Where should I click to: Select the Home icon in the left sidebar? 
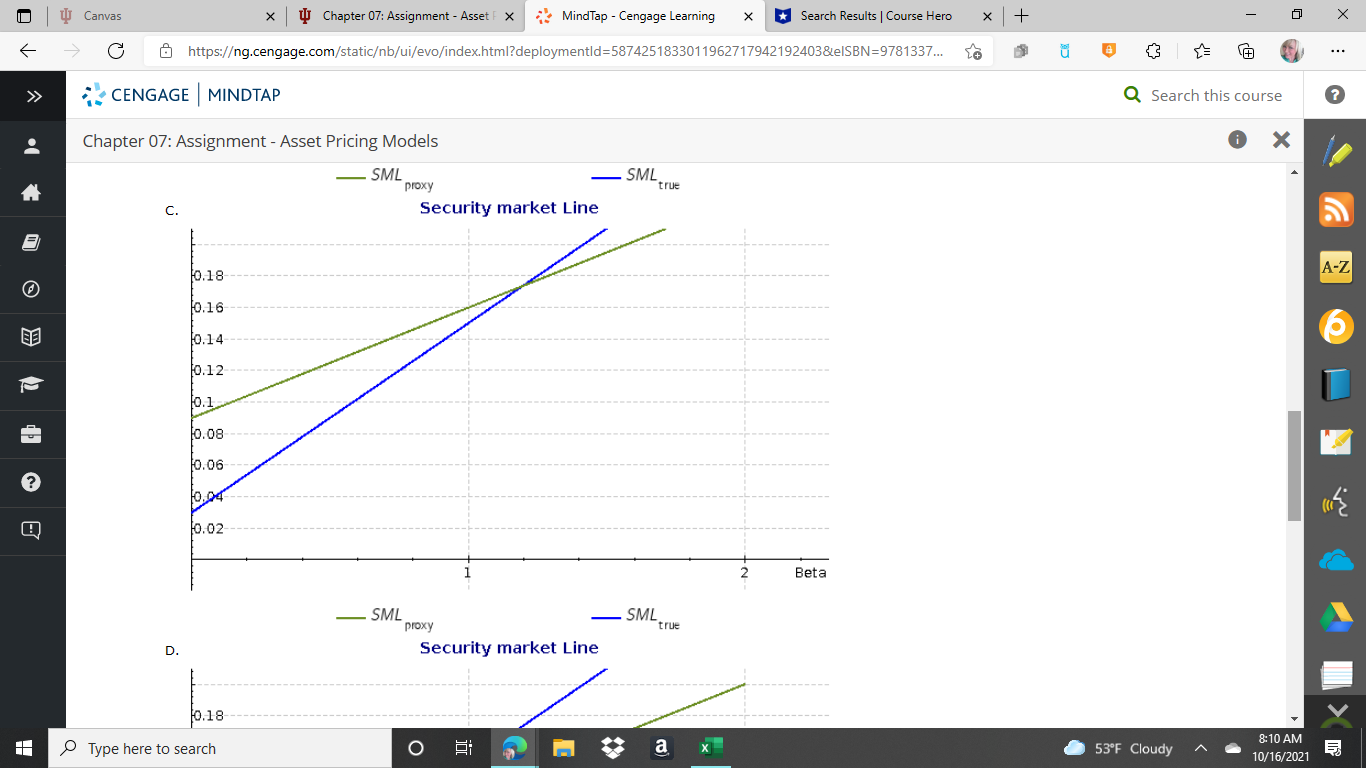click(33, 193)
